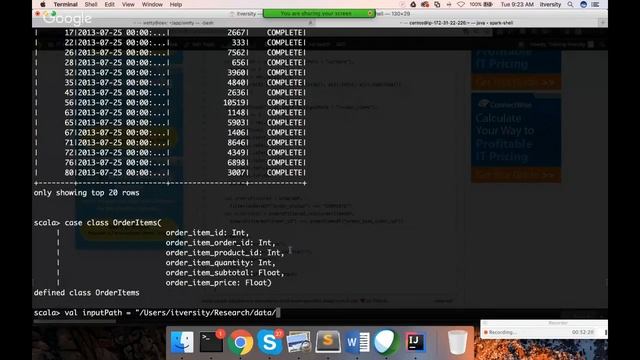The image size is (640, 360).
Task: Open the green shield app in Dock
Action: tap(386, 342)
